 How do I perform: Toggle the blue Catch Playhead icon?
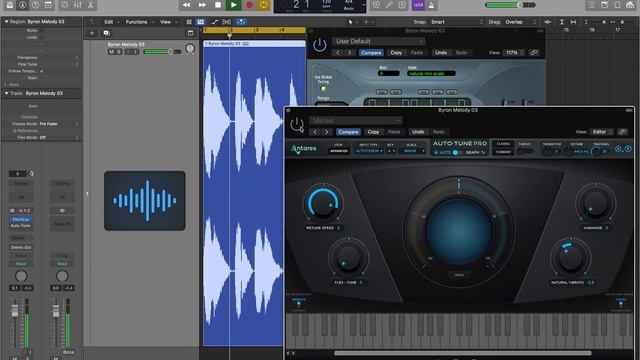(241, 22)
